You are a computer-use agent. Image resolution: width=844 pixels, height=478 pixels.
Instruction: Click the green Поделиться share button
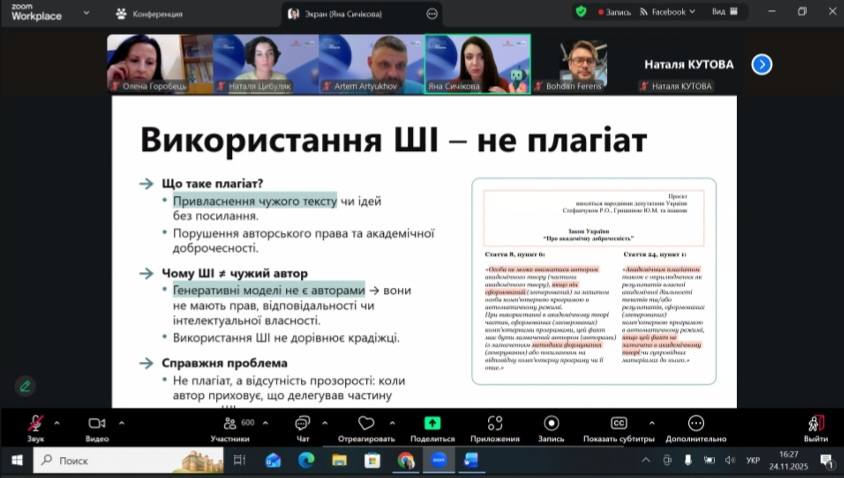(x=432, y=423)
